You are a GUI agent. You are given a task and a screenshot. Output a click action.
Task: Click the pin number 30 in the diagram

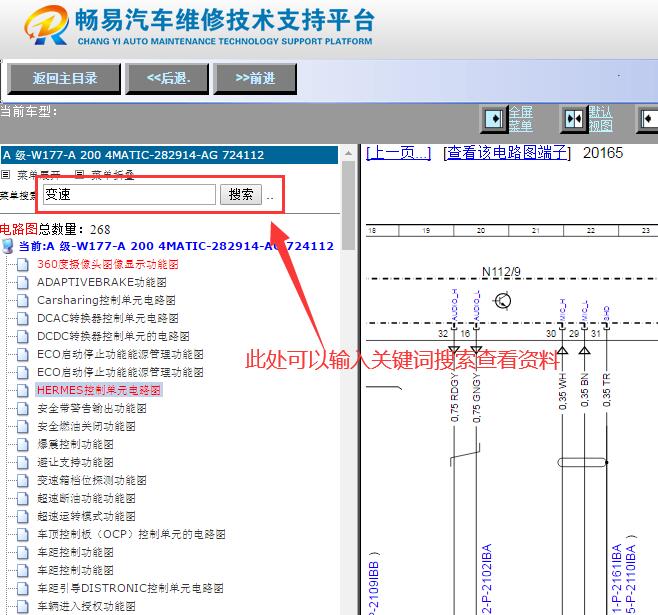pyautogui.click(x=551, y=334)
